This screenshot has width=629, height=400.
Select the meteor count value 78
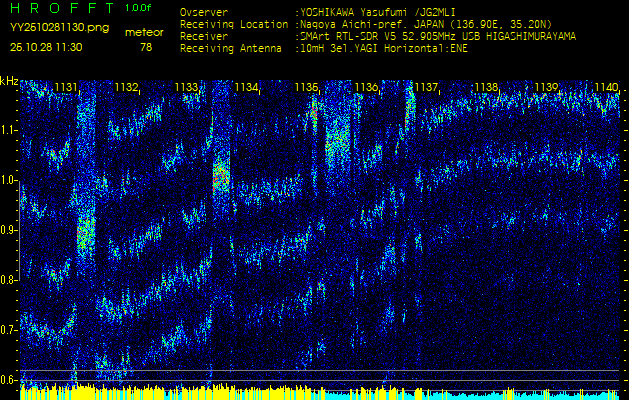click(x=146, y=47)
